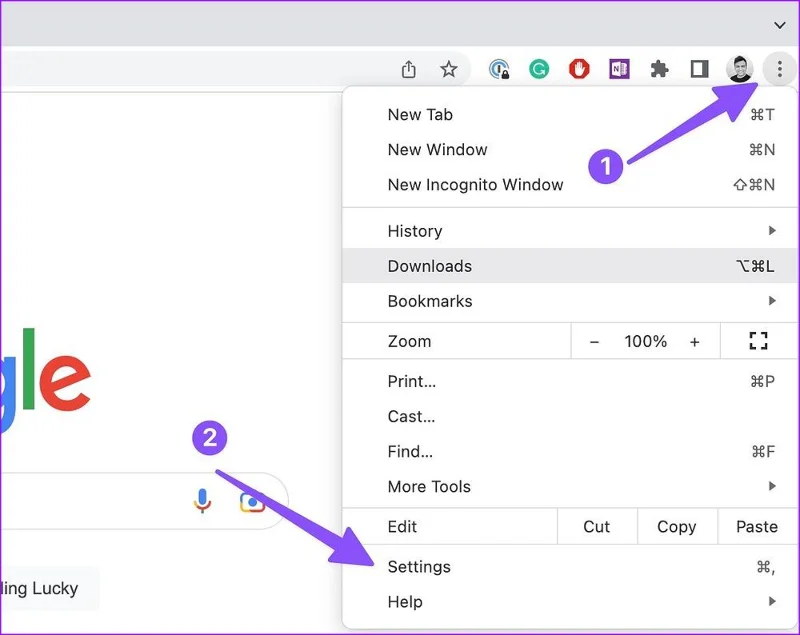Open the 1Password extension icon
800x635 pixels.
tap(498, 69)
